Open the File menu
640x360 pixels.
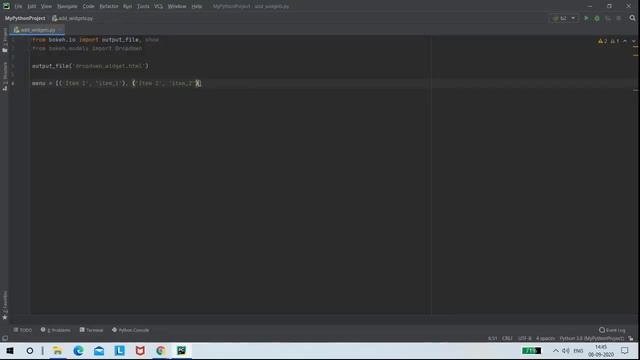pos(18,7)
